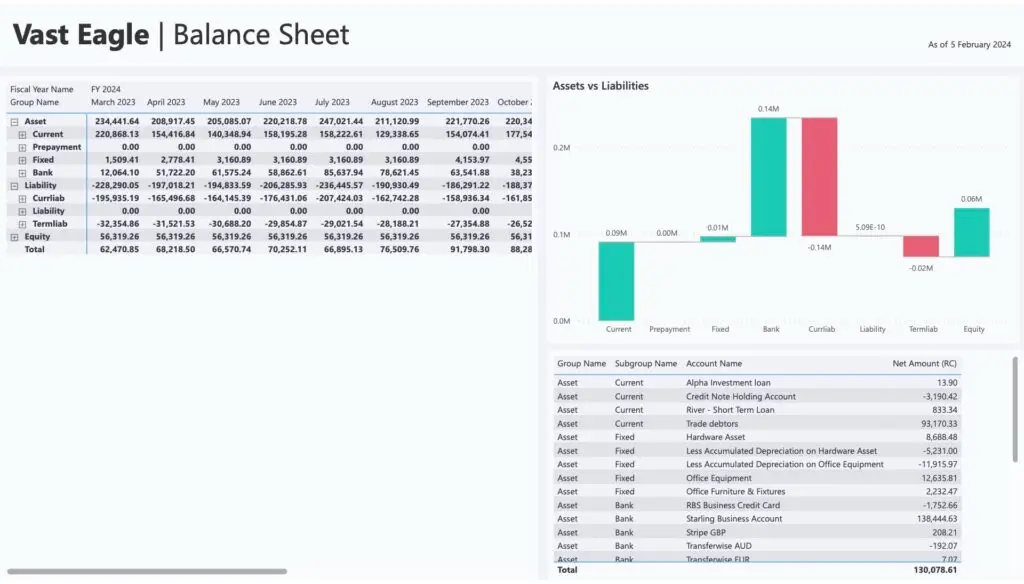The image size is (1024, 584).
Task: Sort table by Account Name header
Action: (x=714, y=364)
